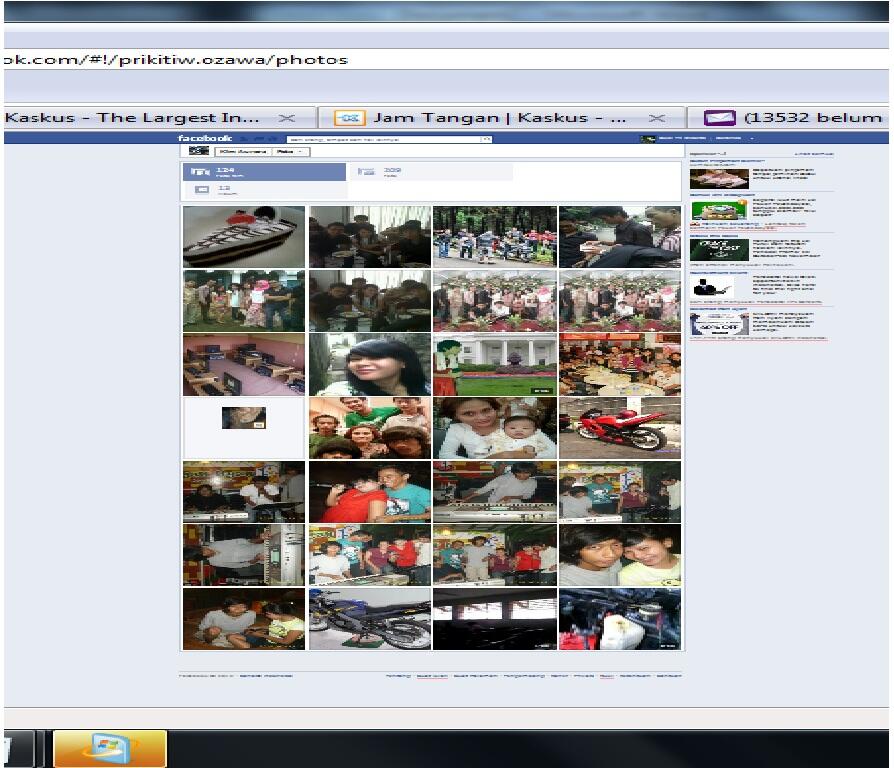The image size is (894, 768).
Task: Click in the Facebook search input field
Action: 385,139
